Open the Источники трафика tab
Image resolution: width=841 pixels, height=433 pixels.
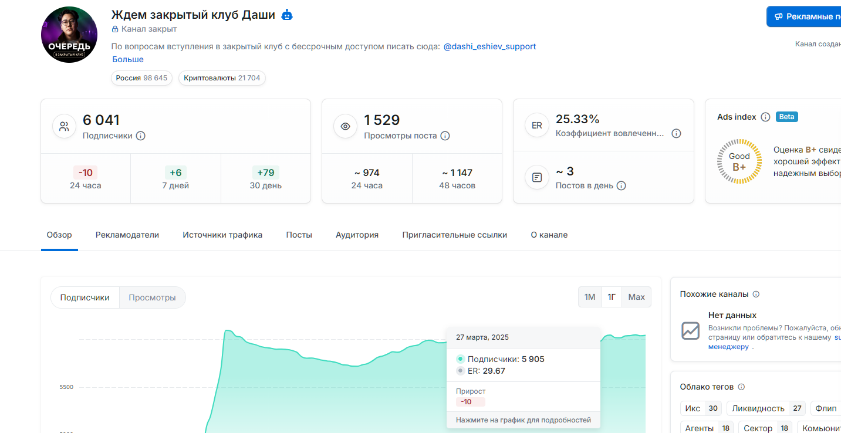[x=223, y=235]
